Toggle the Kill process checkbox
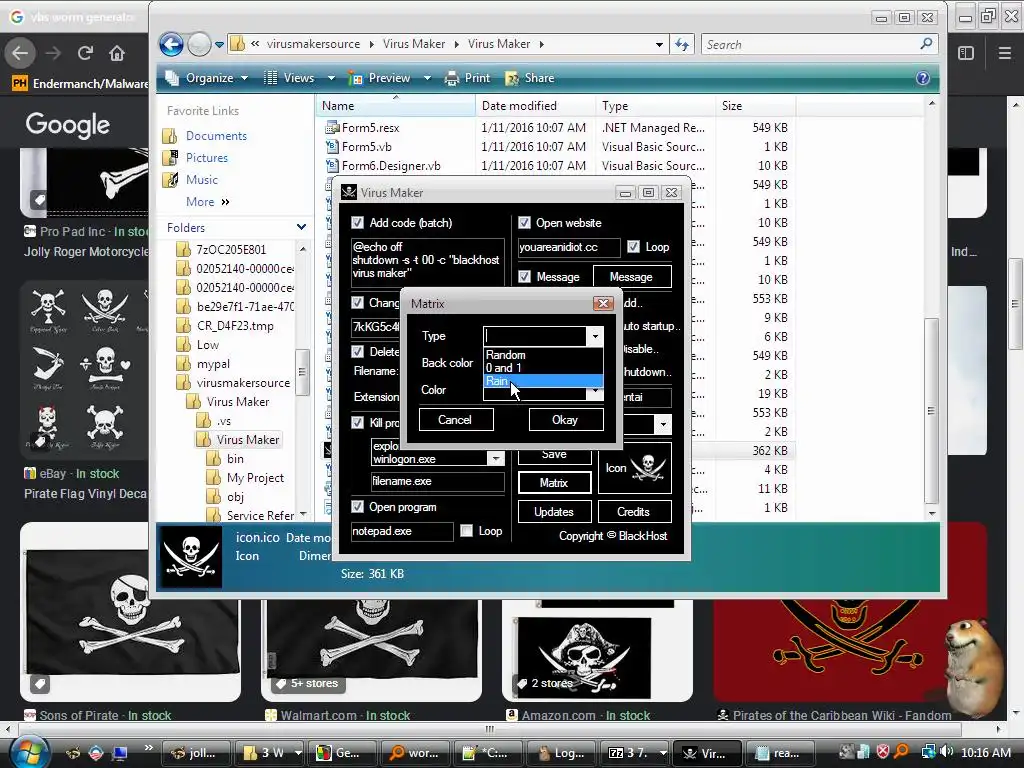1024x768 pixels. click(357, 423)
